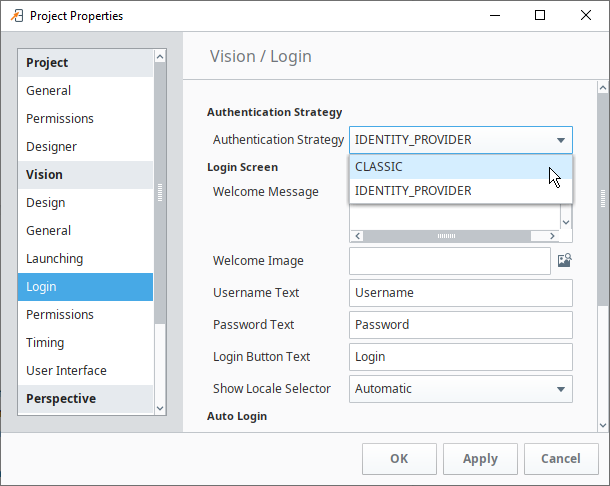Click the Perspective section header
Image resolution: width=610 pixels, height=486 pixels.
coord(85,399)
